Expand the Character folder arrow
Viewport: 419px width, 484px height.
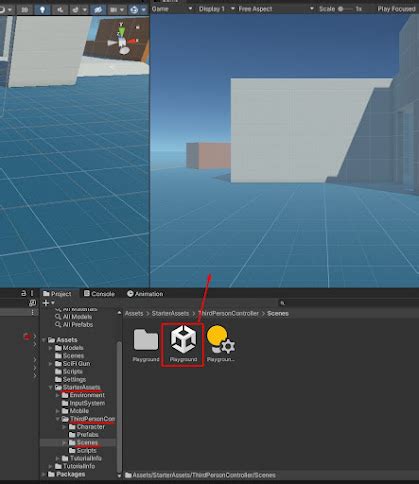point(64,427)
